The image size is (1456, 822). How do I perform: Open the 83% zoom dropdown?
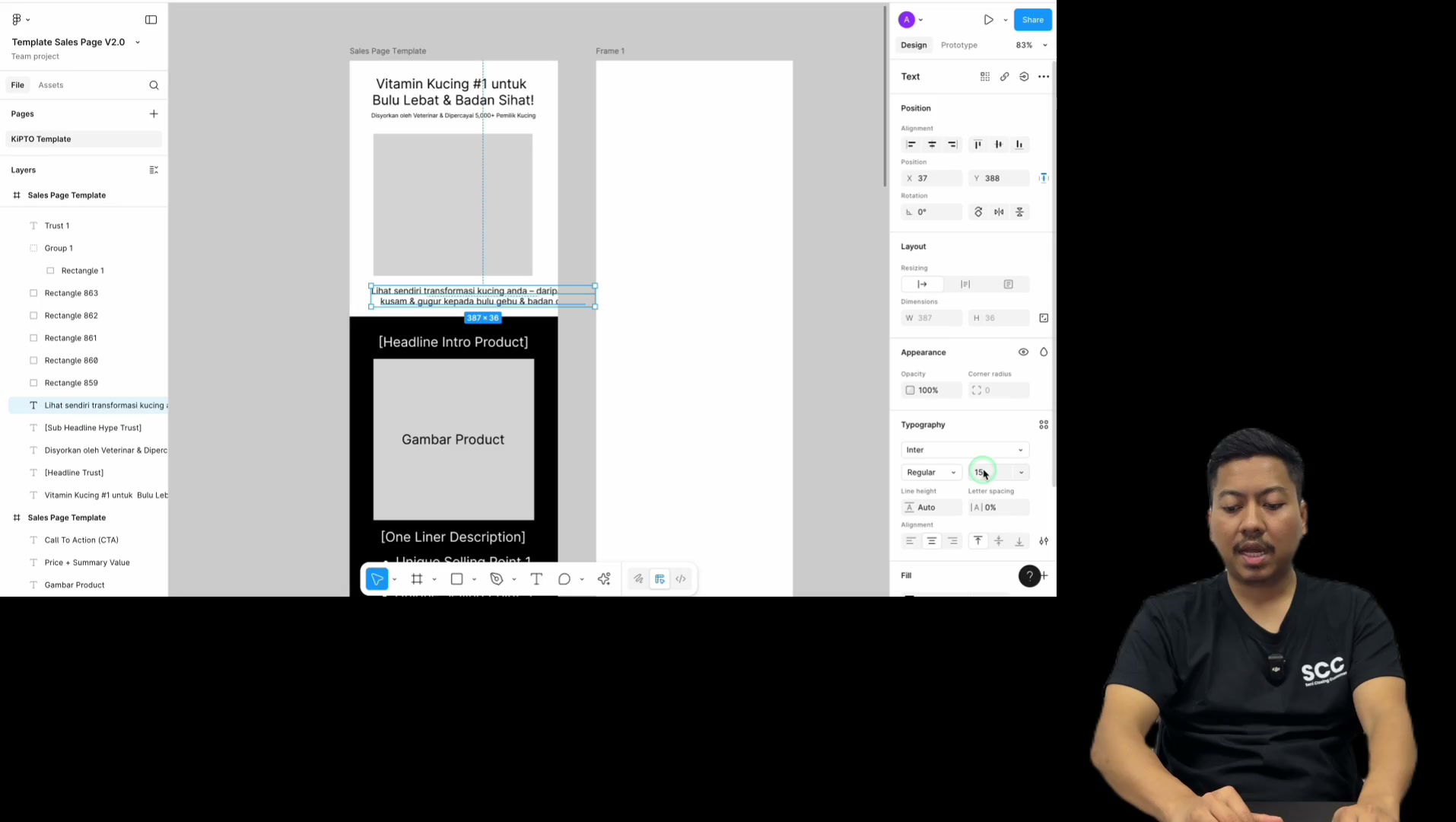coord(1032,45)
